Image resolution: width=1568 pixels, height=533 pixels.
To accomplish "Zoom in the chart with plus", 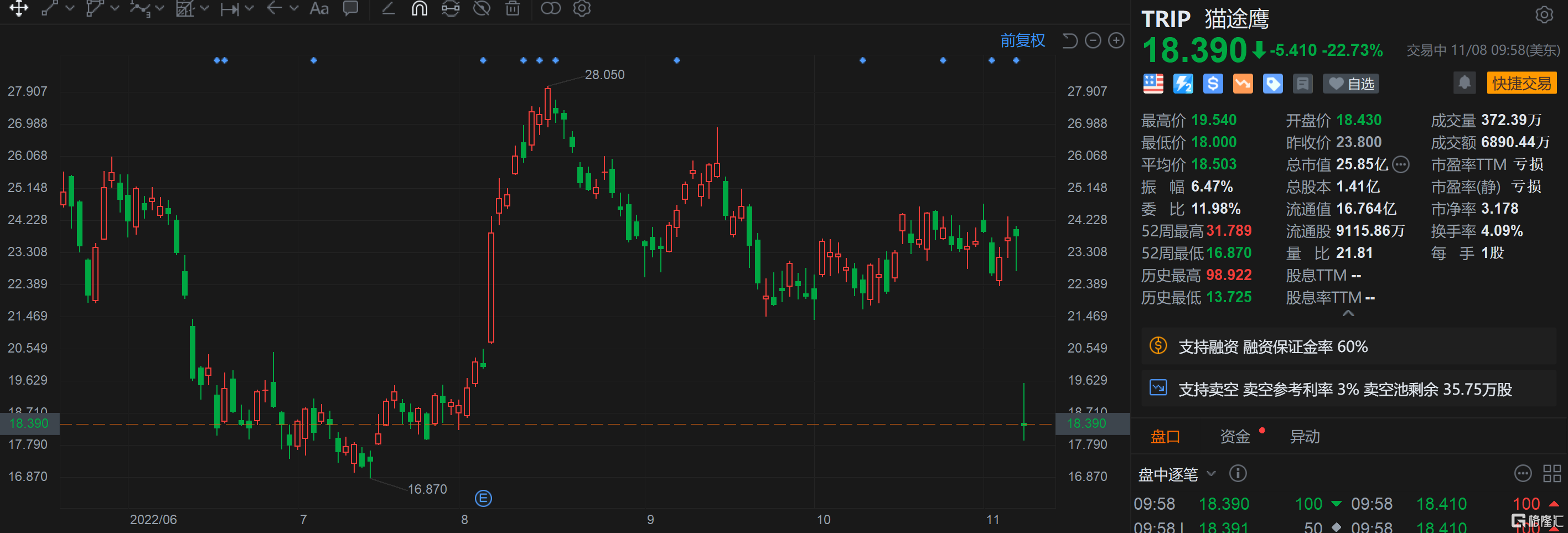I will (x=1116, y=41).
